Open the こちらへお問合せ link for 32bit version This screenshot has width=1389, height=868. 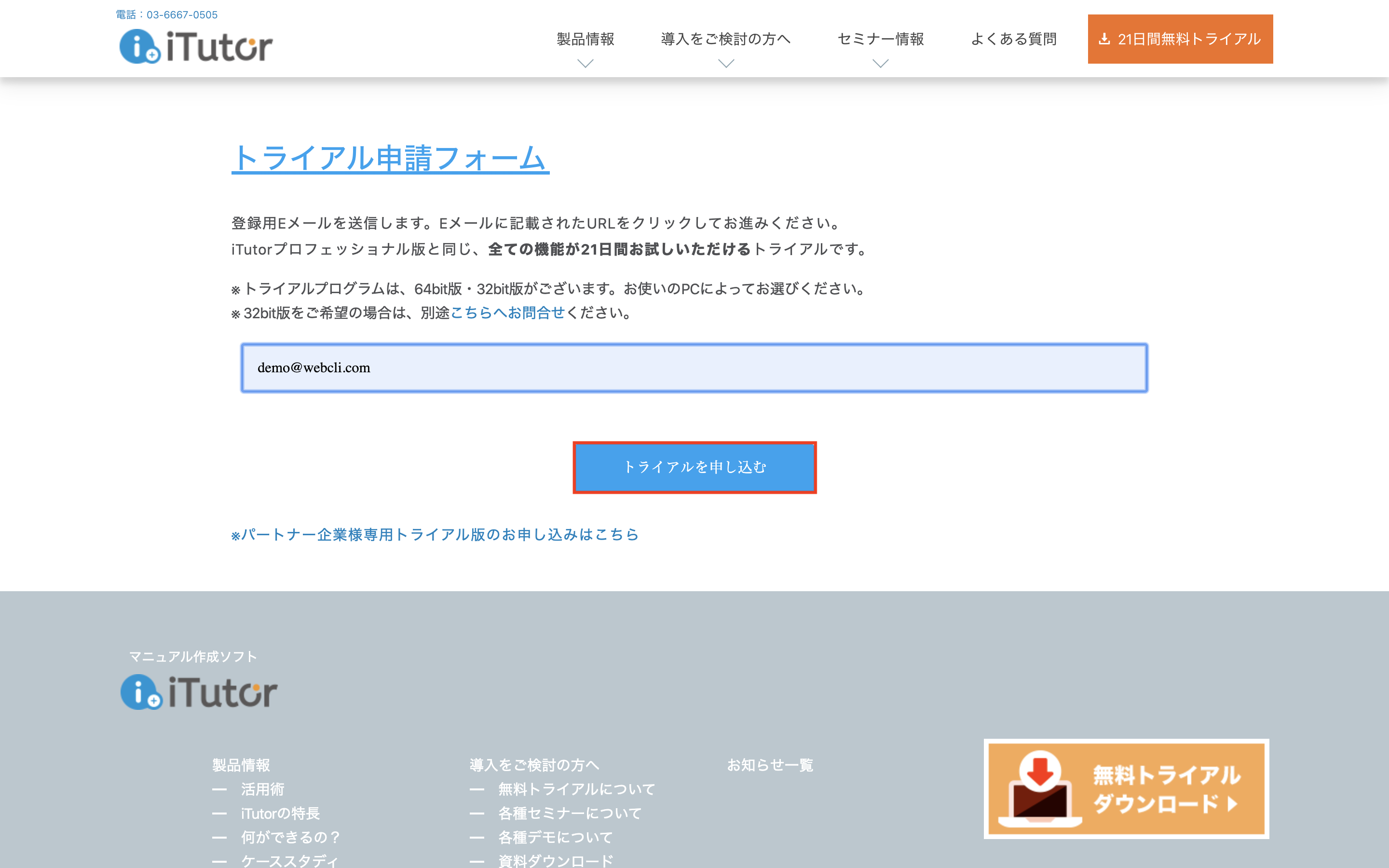[506, 313]
